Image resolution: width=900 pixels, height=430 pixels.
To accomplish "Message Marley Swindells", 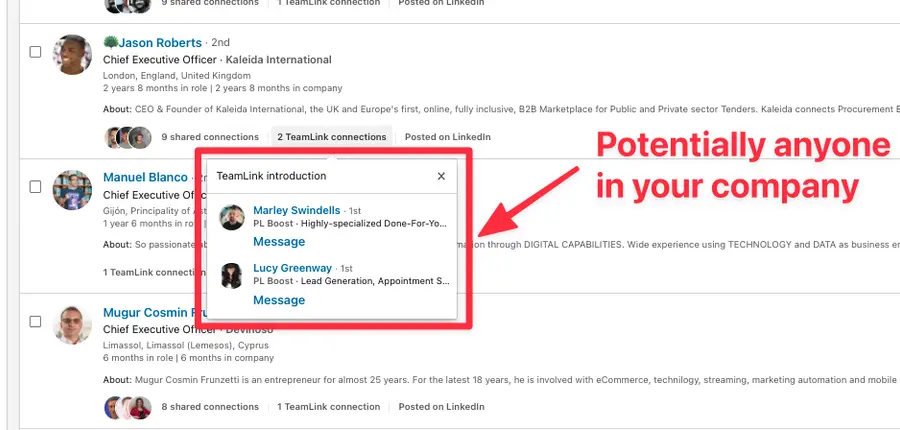I will [x=279, y=242].
